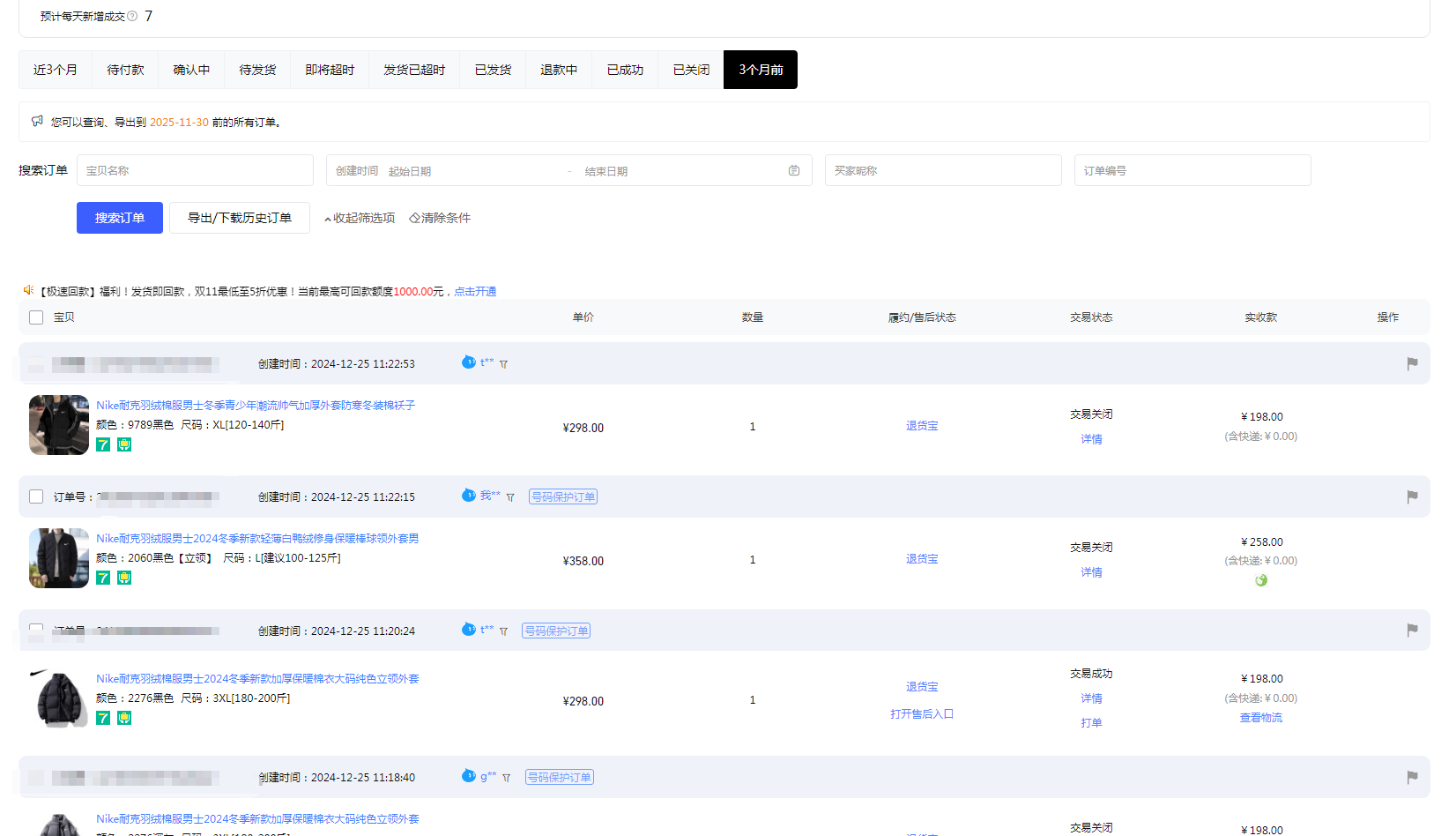The image size is (1456, 836).
Task: Open thumbnail of 2060黑色 立领 jacket
Action: [x=59, y=558]
